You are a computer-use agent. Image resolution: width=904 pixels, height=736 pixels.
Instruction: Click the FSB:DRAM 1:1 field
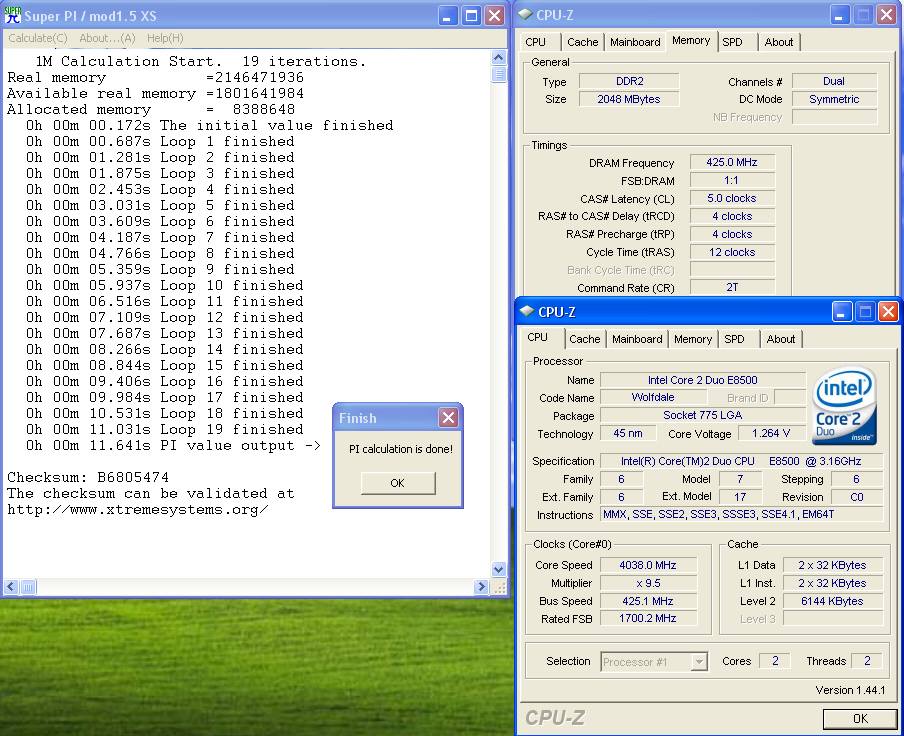coord(732,180)
